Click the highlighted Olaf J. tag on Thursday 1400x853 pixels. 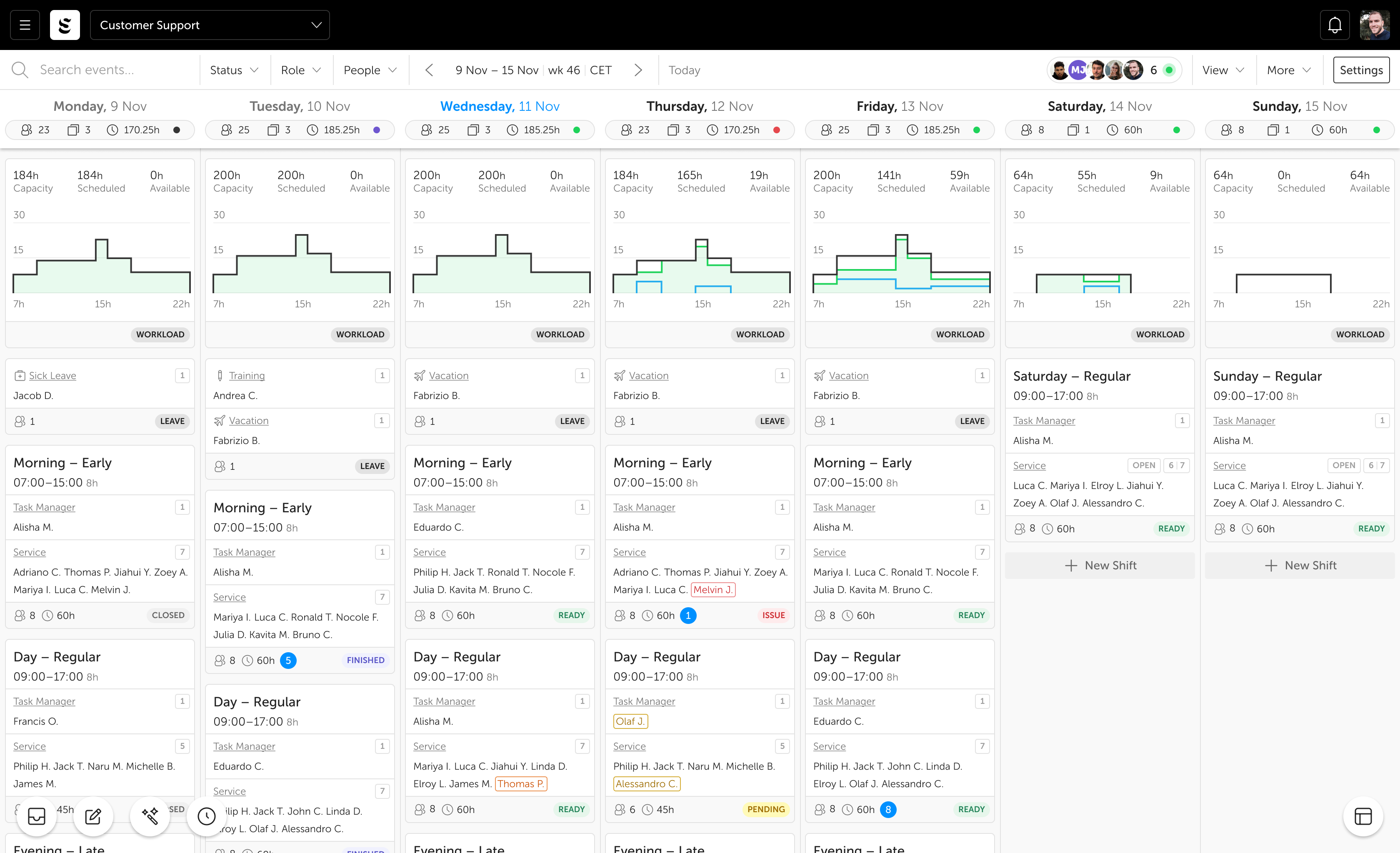click(630, 721)
